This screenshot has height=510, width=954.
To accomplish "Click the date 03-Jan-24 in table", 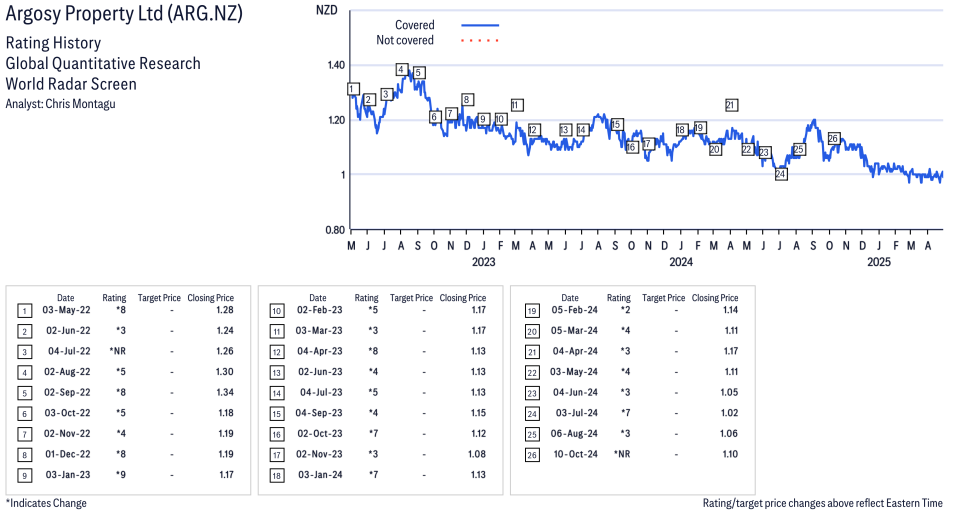I will point(320,475).
